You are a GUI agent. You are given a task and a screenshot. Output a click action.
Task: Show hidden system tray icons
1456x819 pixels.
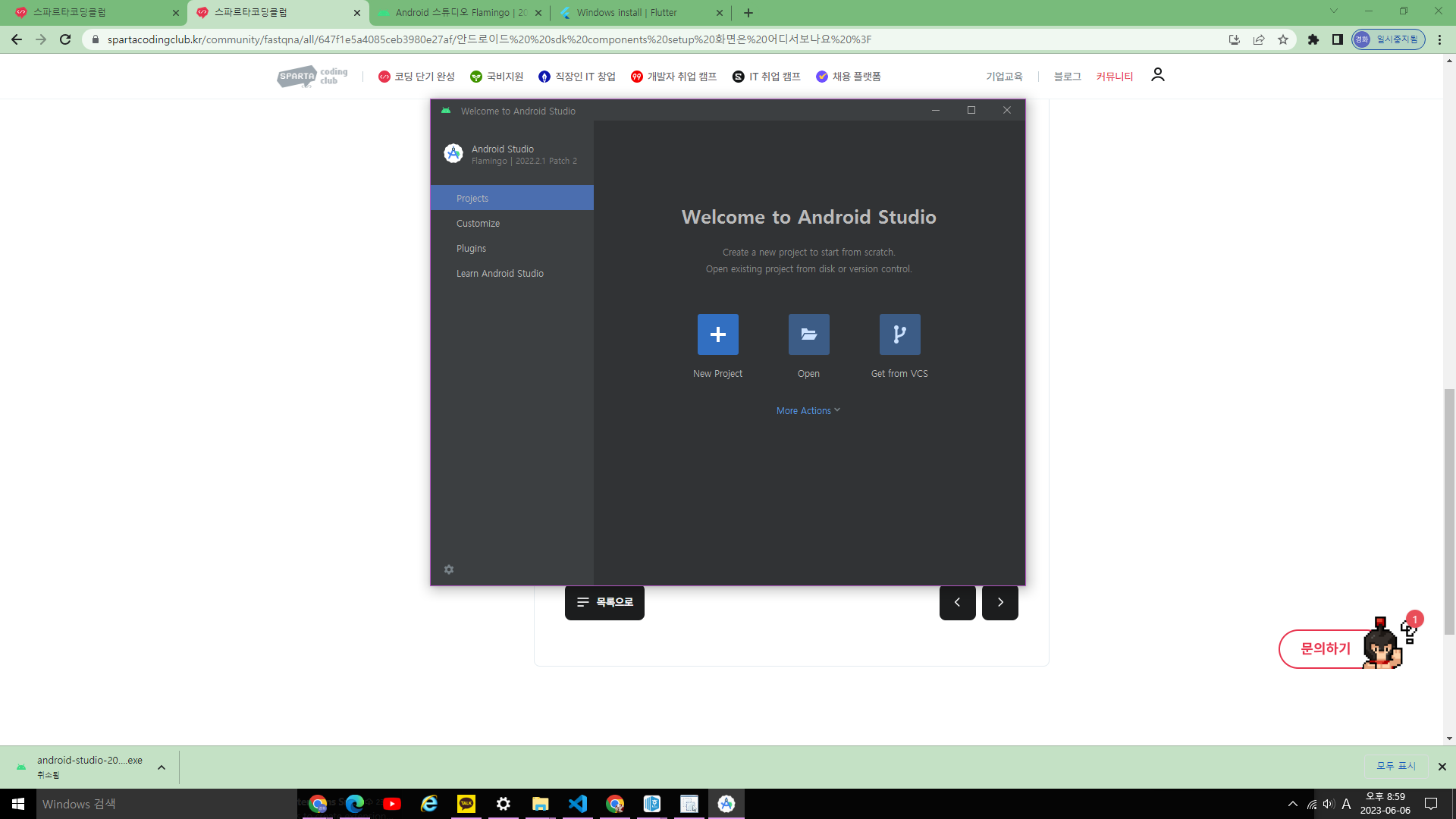[1293, 804]
